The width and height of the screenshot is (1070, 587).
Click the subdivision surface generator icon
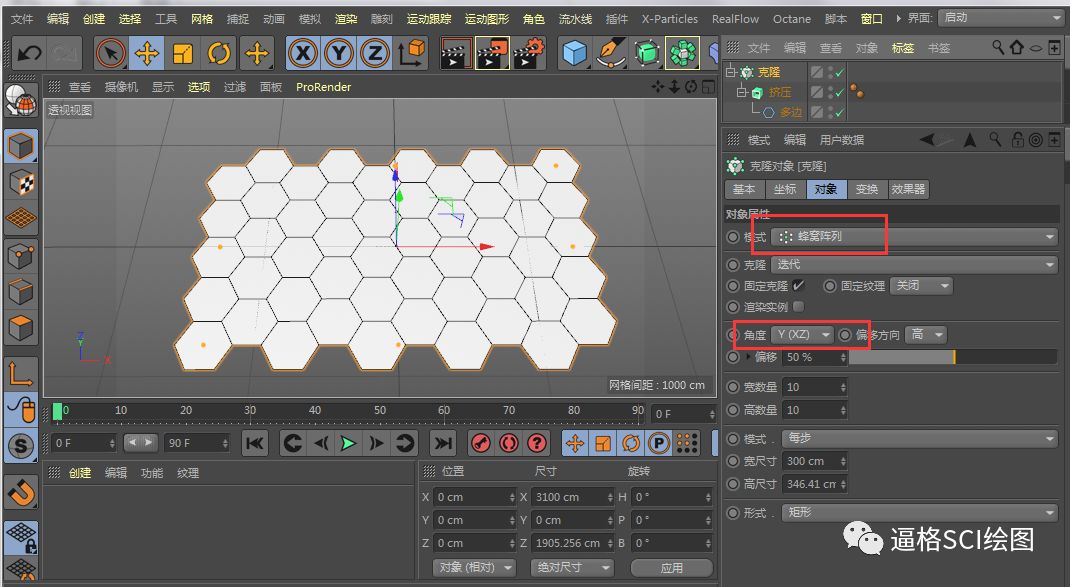tap(647, 53)
